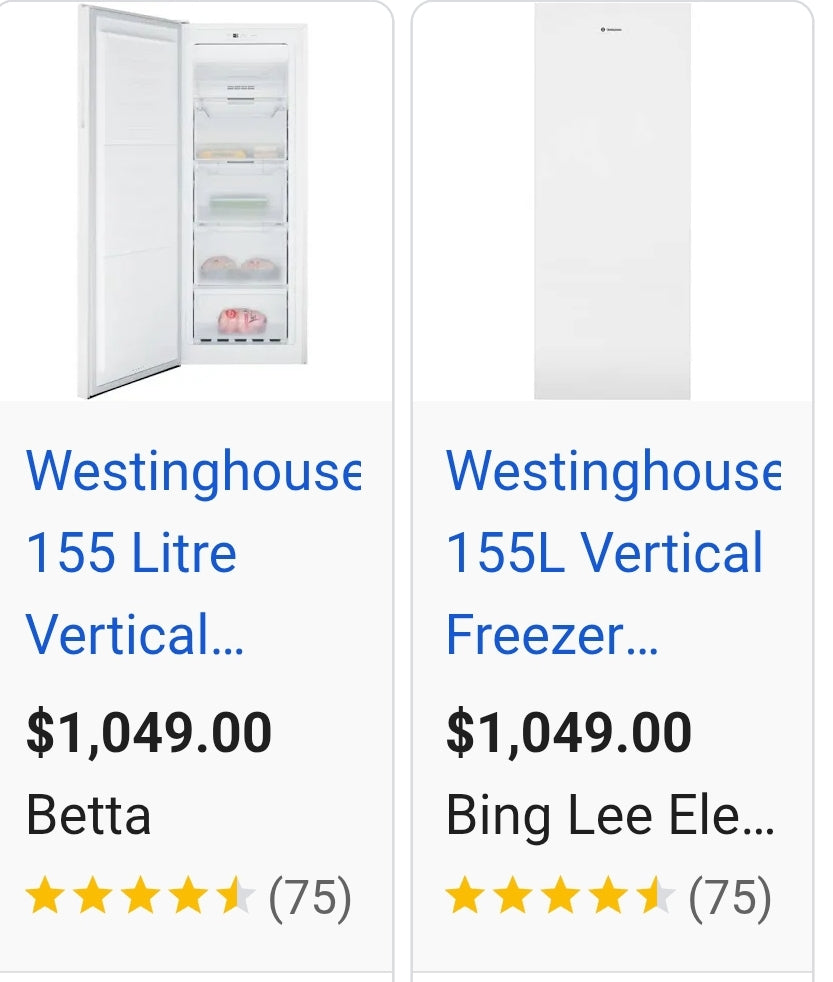833x982 pixels.
Task: Click the first star in Betta's rating
Action: point(44,896)
